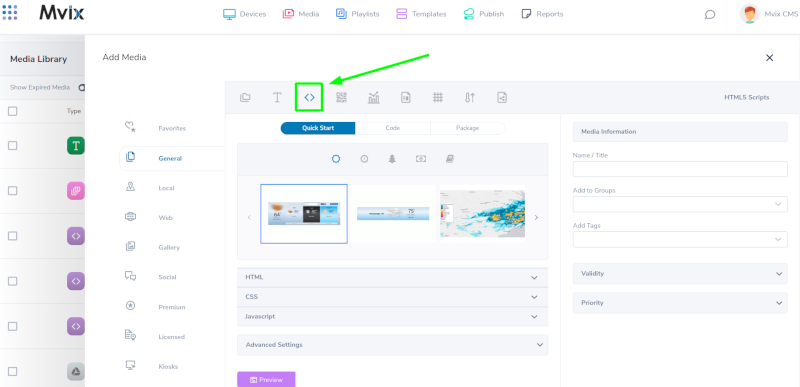Open the Publish menu
800x387 pixels.
[484, 14]
